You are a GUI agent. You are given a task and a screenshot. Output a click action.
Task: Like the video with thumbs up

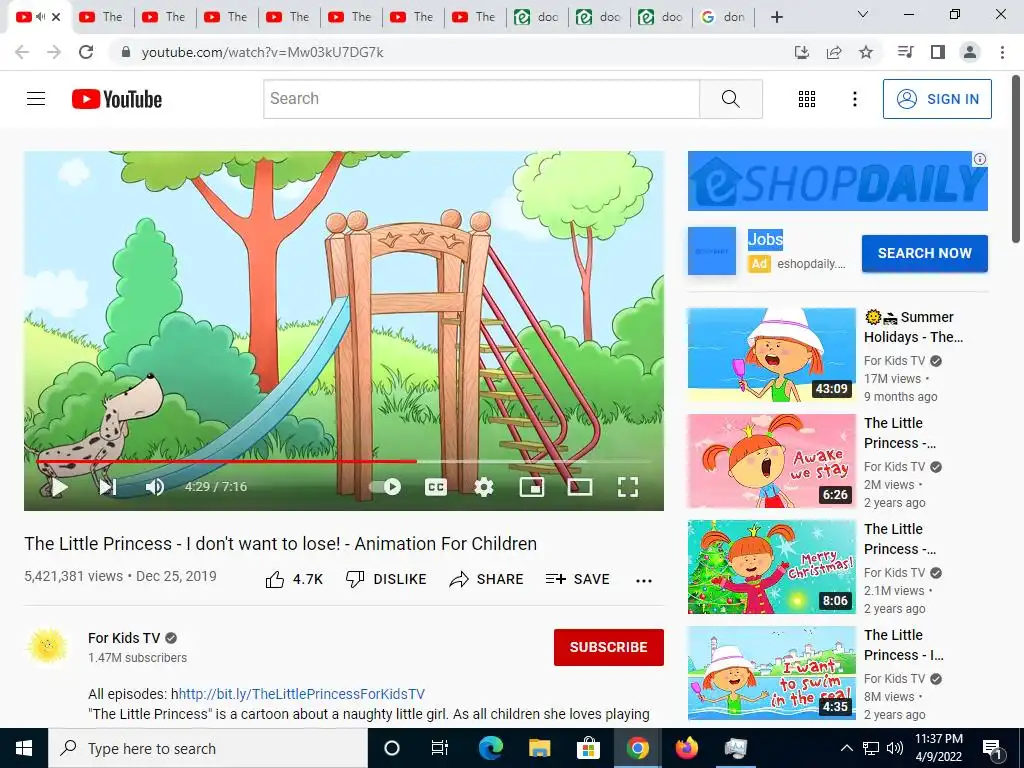click(294, 579)
